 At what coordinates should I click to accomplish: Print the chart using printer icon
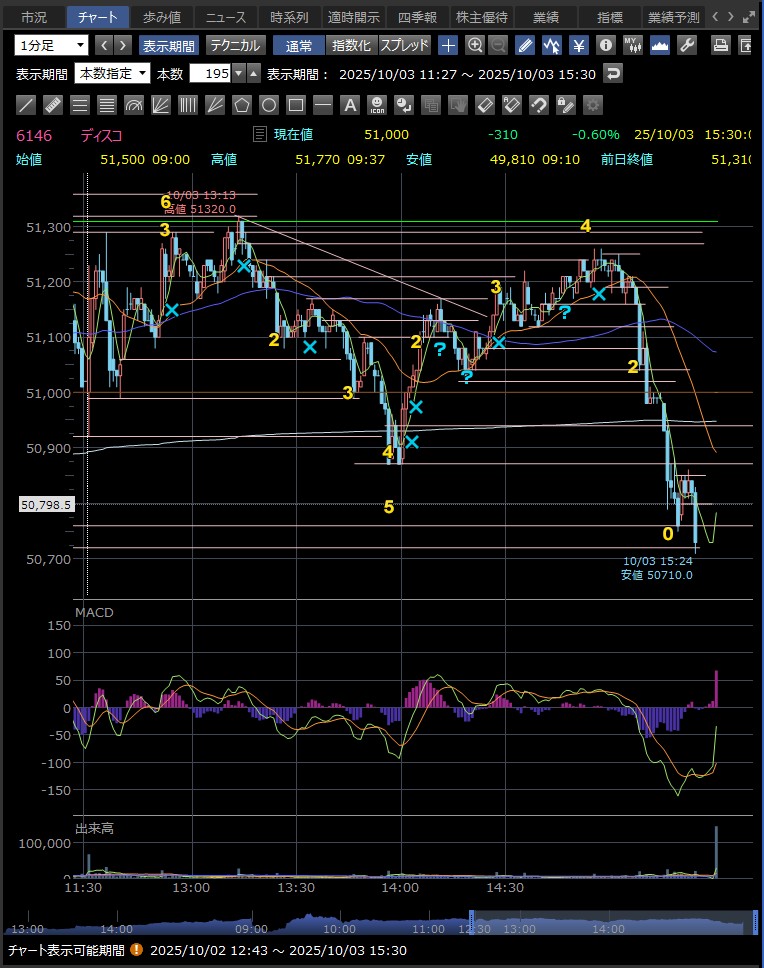click(x=720, y=45)
